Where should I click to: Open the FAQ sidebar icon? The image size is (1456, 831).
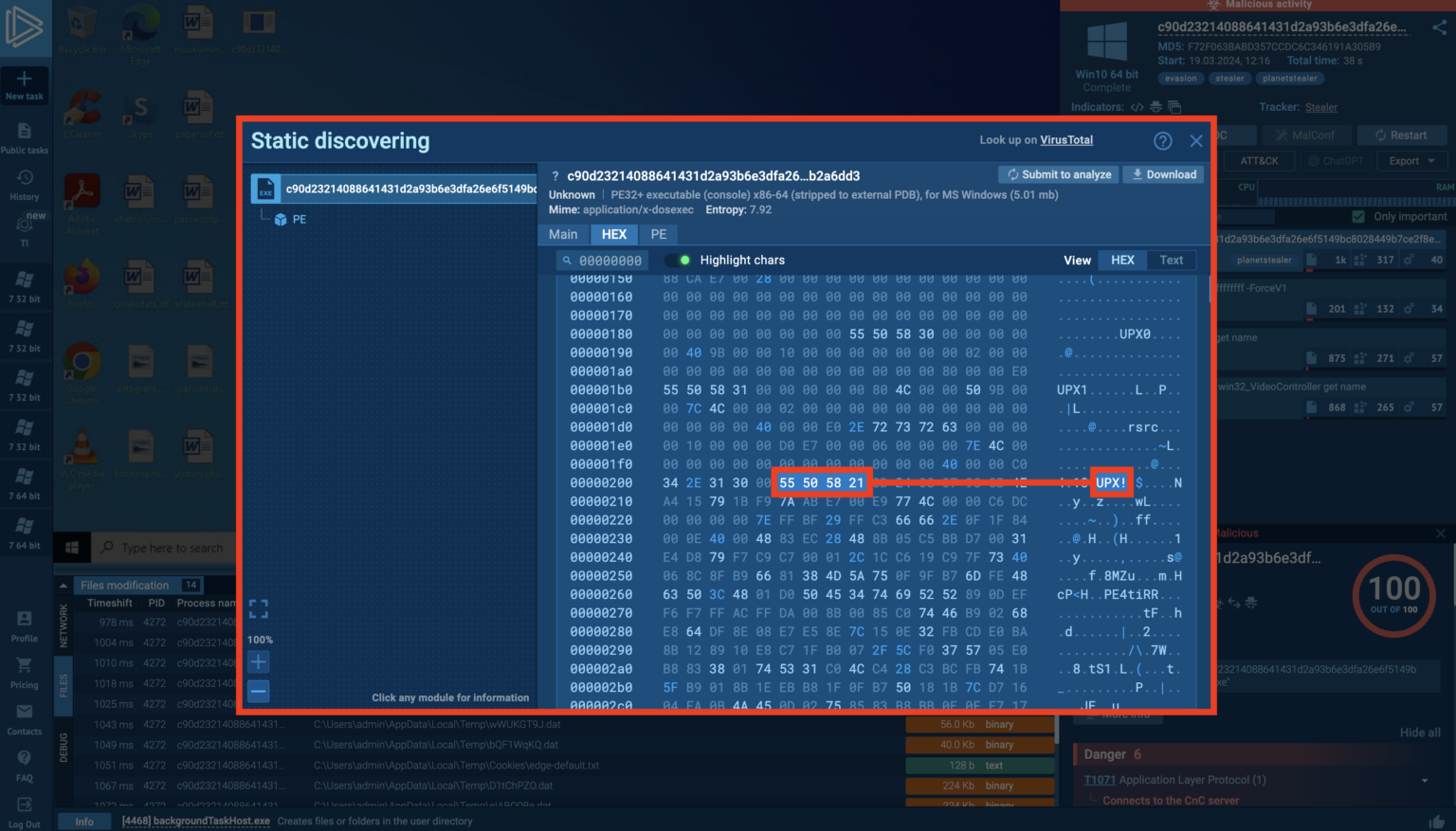coord(25,765)
